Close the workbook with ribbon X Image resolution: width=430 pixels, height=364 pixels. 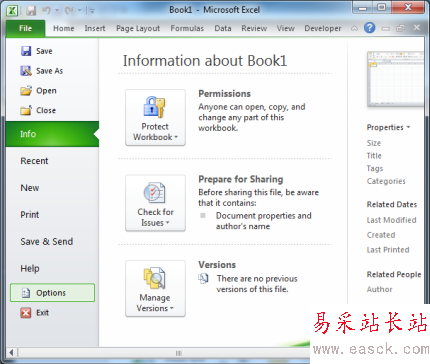coord(417,28)
